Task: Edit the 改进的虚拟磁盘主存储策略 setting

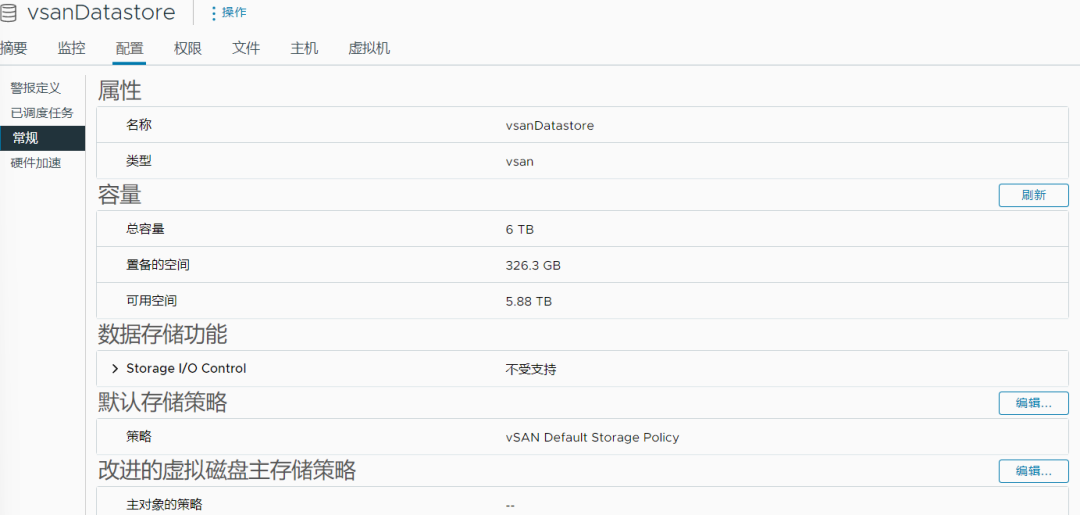Action: (x=1033, y=472)
